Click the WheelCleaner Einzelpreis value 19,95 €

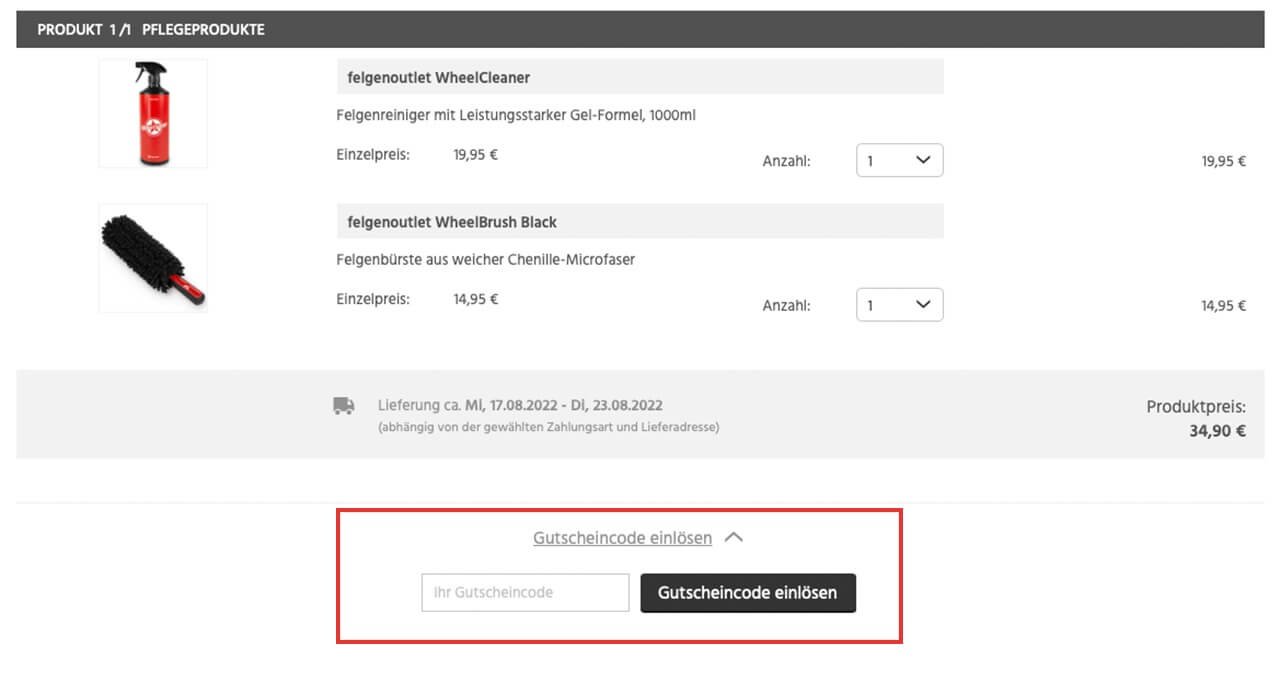pos(475,154)
